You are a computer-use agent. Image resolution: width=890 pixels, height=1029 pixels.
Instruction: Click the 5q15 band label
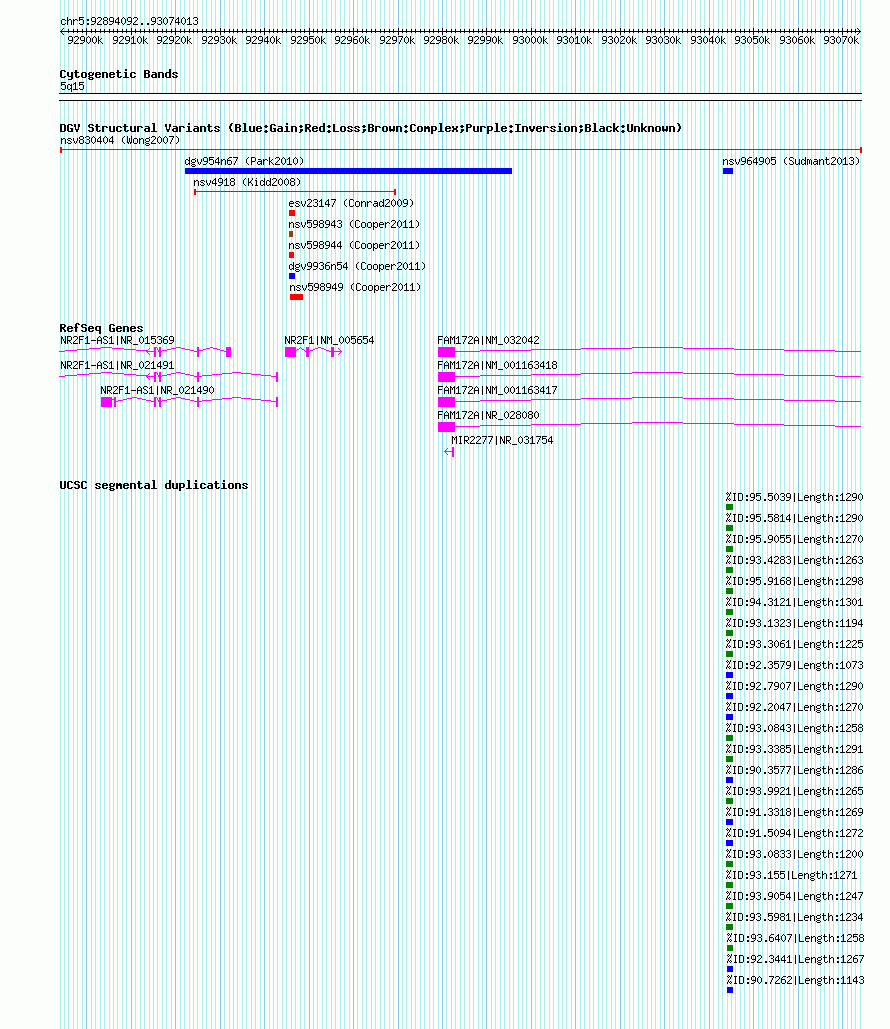pyautogui.click(x=72, y=87)
